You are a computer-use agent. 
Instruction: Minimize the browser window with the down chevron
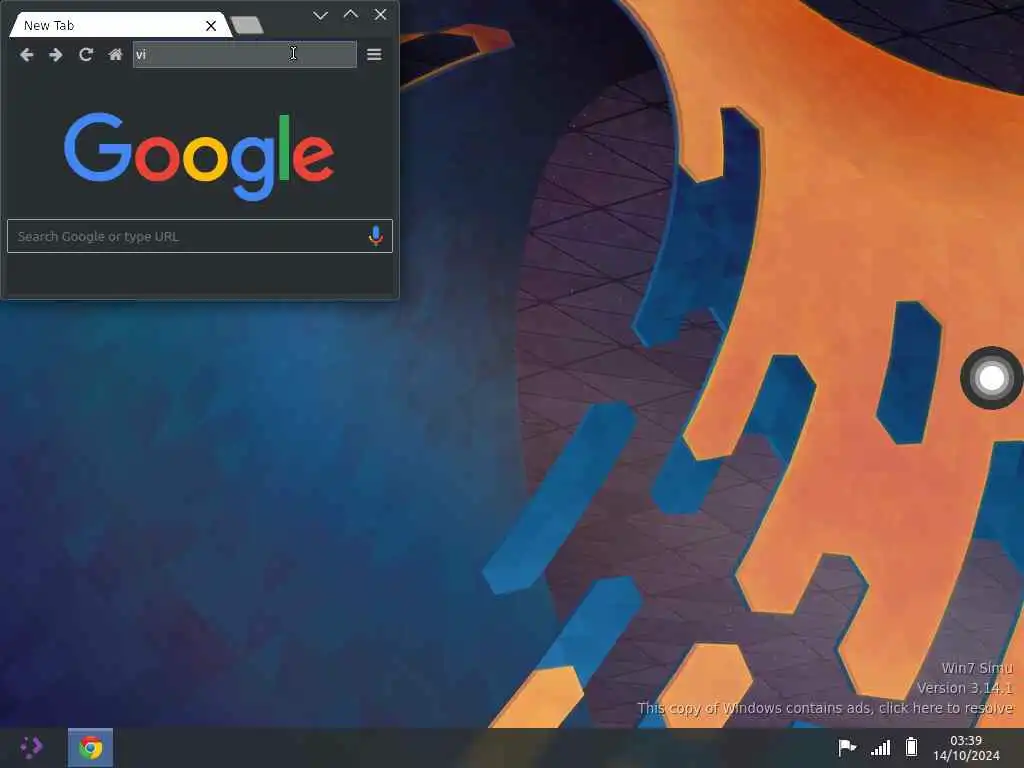point(320,15)
